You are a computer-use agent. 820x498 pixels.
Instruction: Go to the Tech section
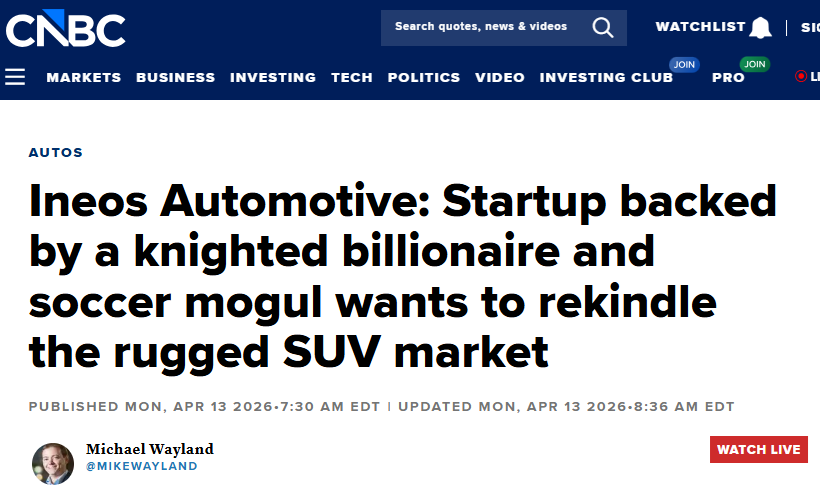click(x=352, y=77)
